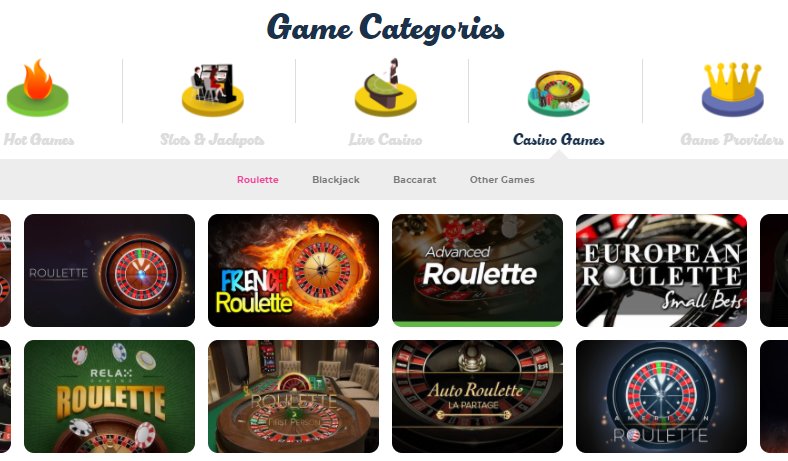The image size is (788, 461).
Task: Open the American Roulette tile
Action: pyautogui.click(x=661, y=397)
